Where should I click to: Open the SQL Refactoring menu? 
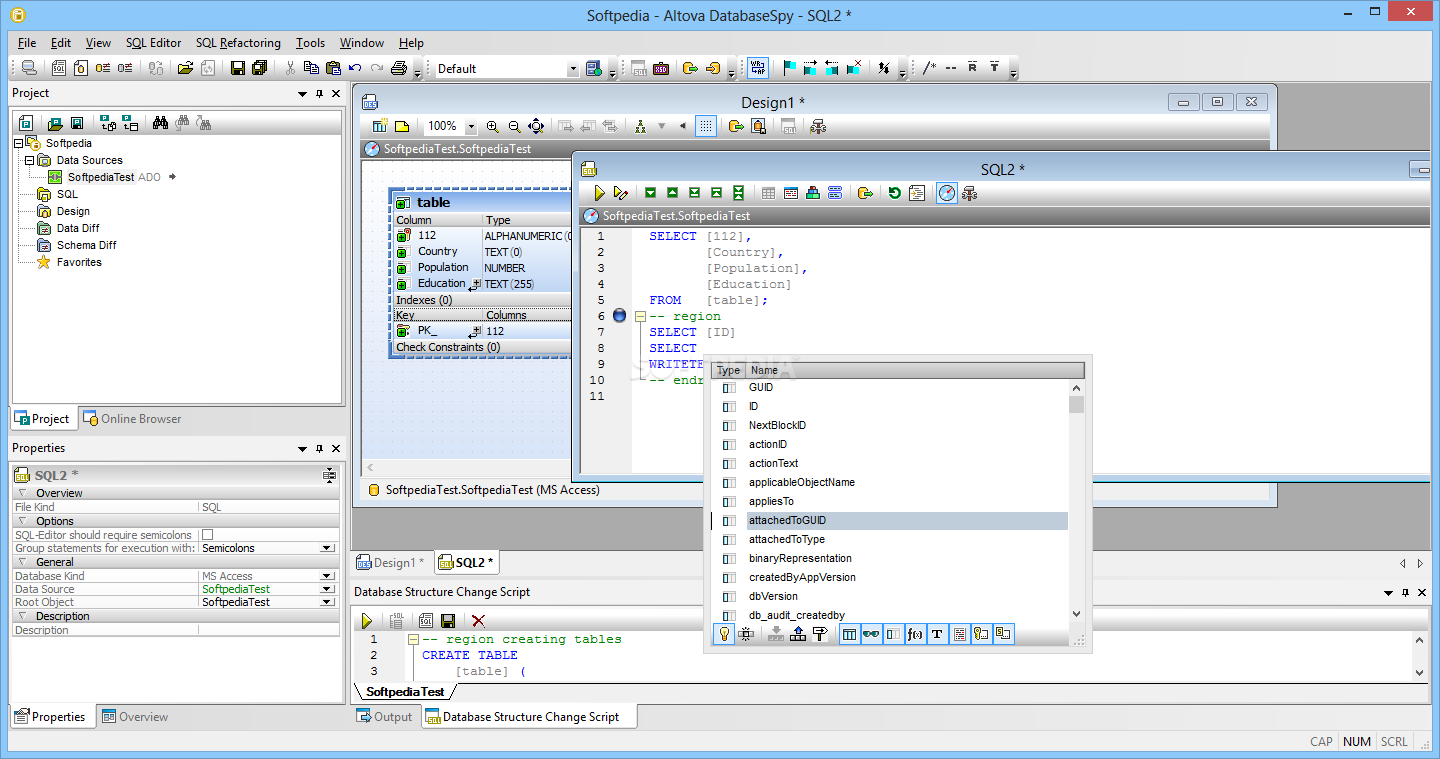[x=238, y=43]
